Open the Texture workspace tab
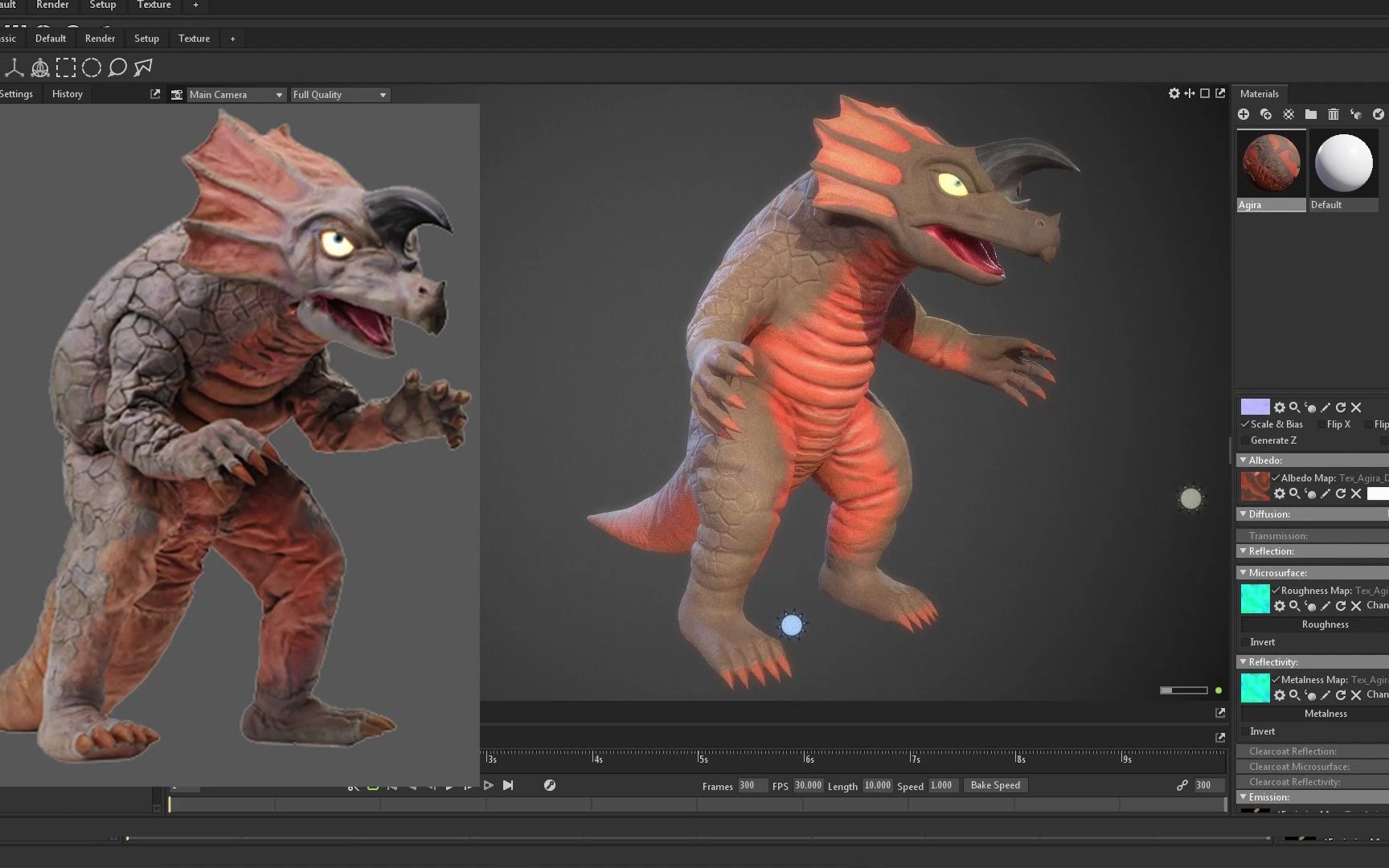1389x868 pixels. point(194,39)
